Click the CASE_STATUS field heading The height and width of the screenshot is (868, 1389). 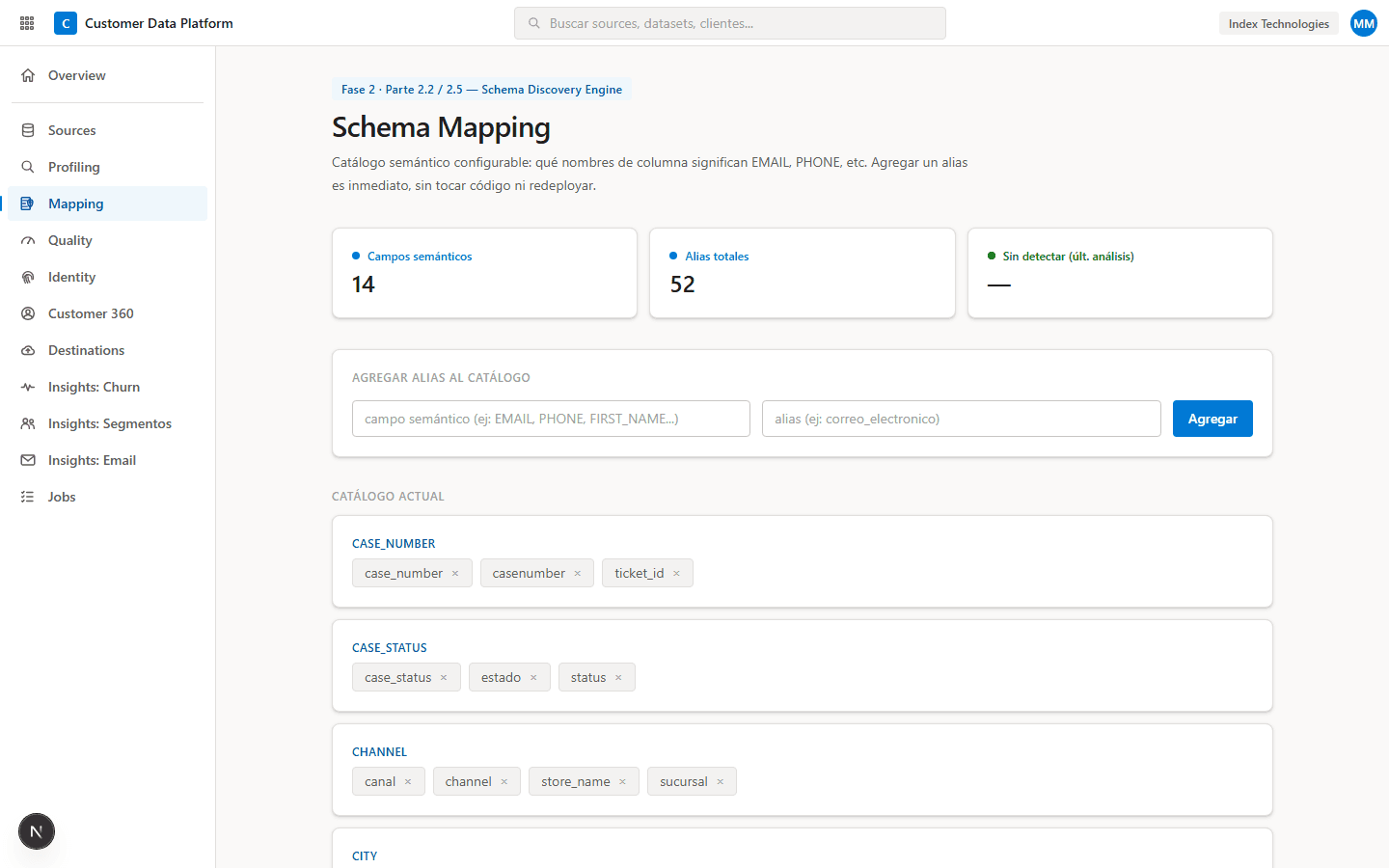pyautogui.click(x=390, y=648)
